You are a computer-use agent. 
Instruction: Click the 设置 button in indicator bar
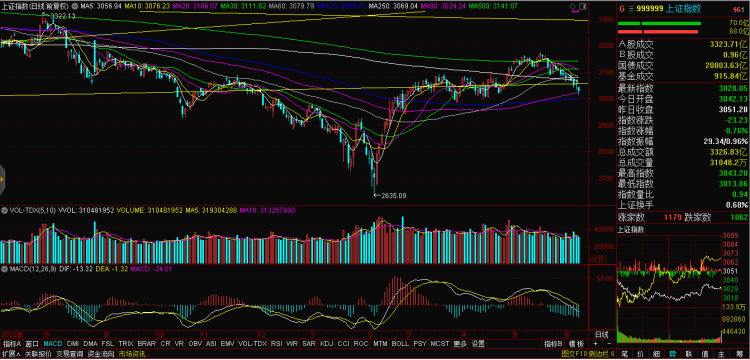tap(478, 344)
